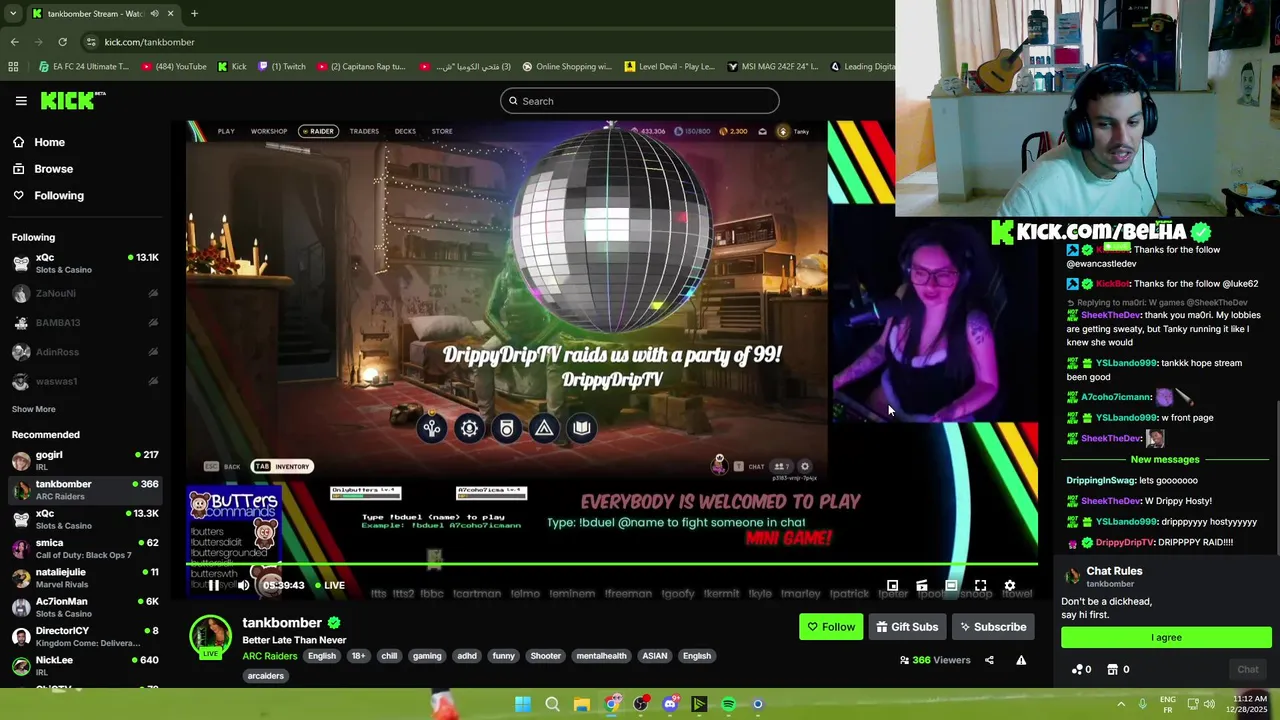Open xQc channel in Following list

pyautogui.click(x=85, y=263)
